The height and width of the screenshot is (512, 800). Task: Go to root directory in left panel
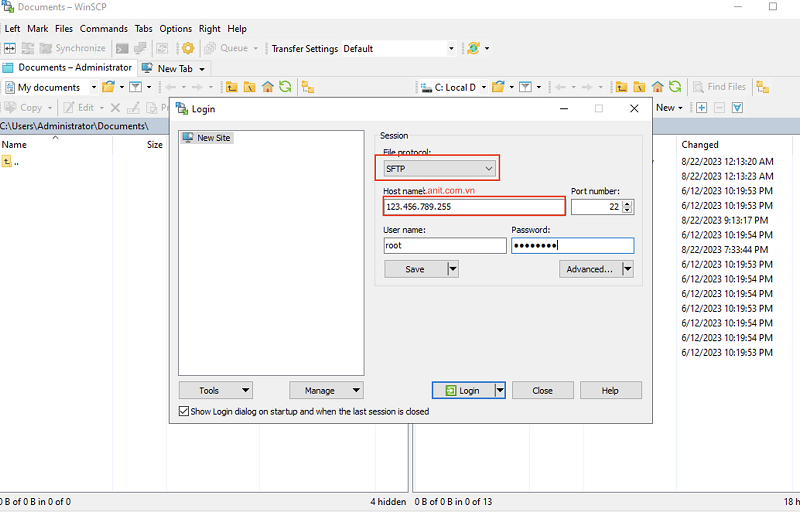[249, 87]
